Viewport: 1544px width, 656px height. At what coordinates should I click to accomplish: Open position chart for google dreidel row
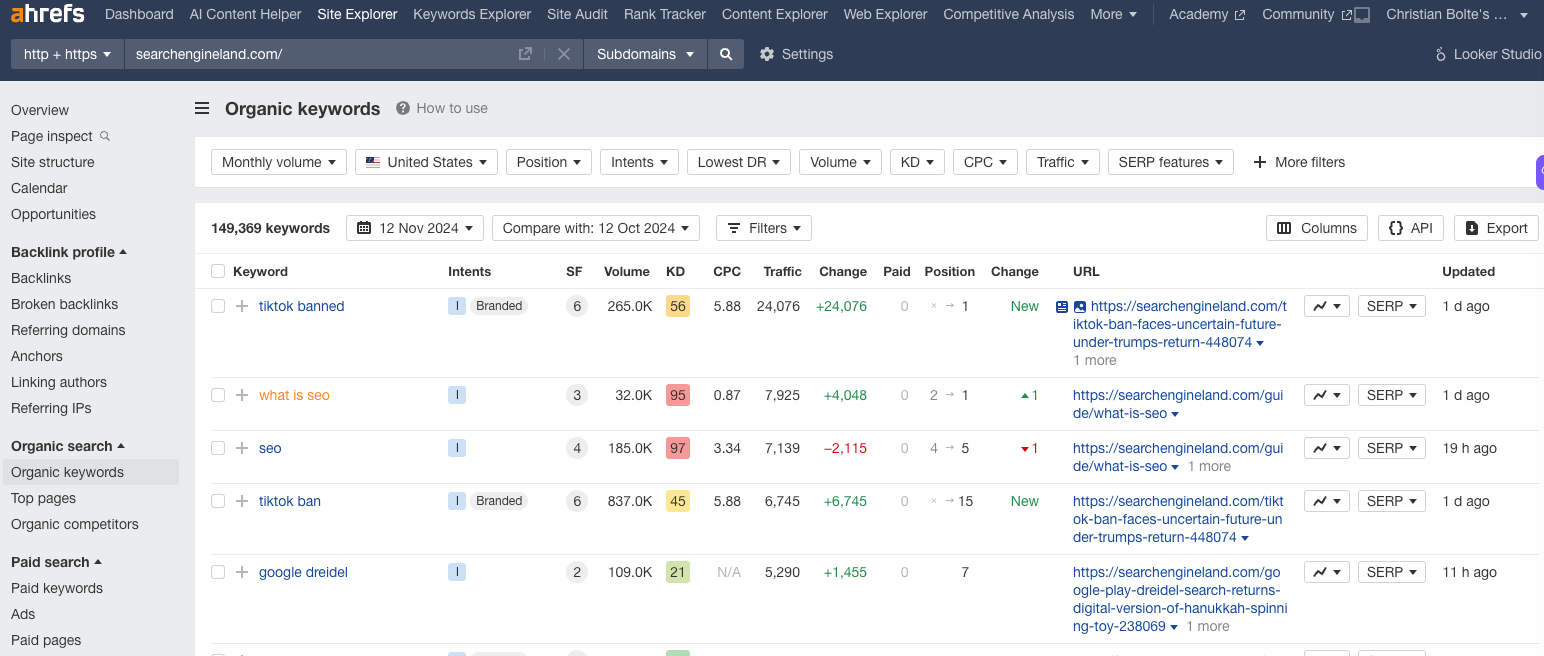click(x=1327, y=572)
